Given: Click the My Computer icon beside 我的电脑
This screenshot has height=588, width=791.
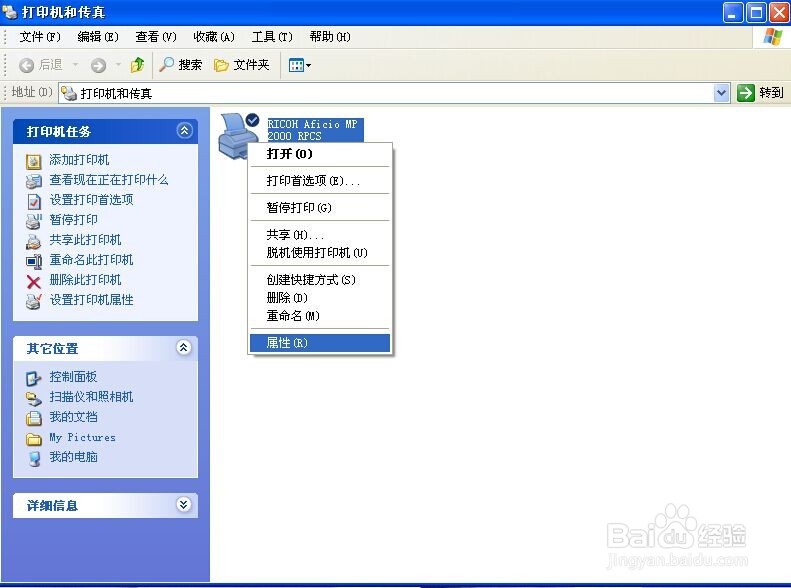Looking at the screenshot, I should (34, 458).
